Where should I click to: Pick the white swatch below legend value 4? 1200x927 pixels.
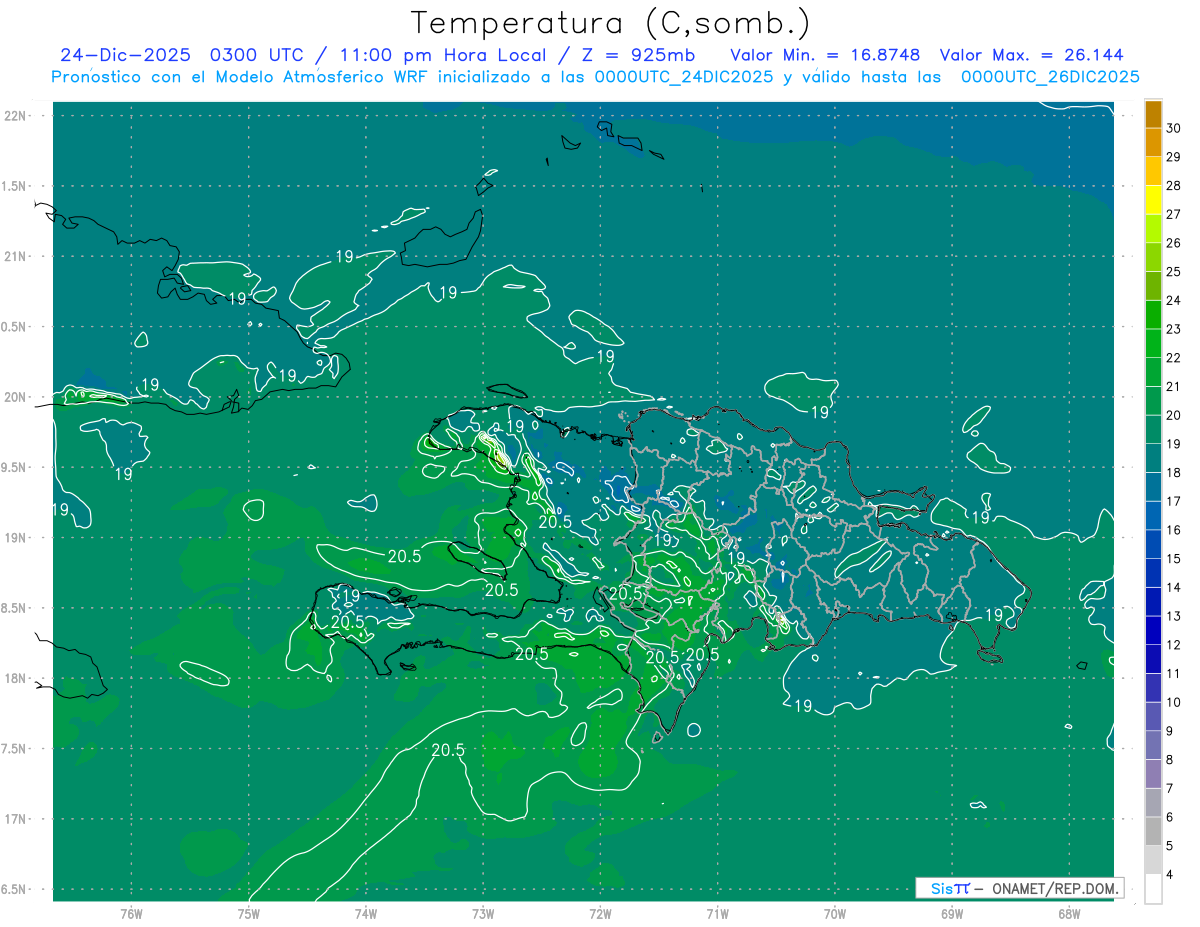tap(1153, 889)
